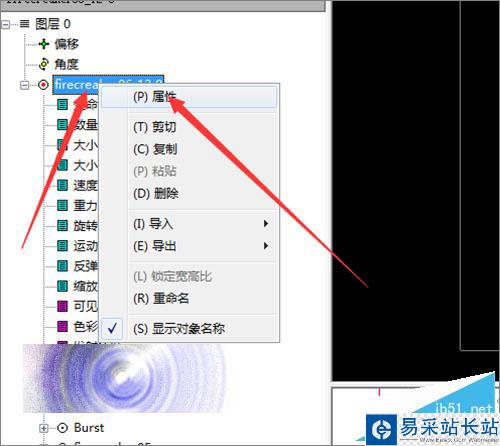
Task: Select the 图层 0 tree row
Action: (53, 24)
